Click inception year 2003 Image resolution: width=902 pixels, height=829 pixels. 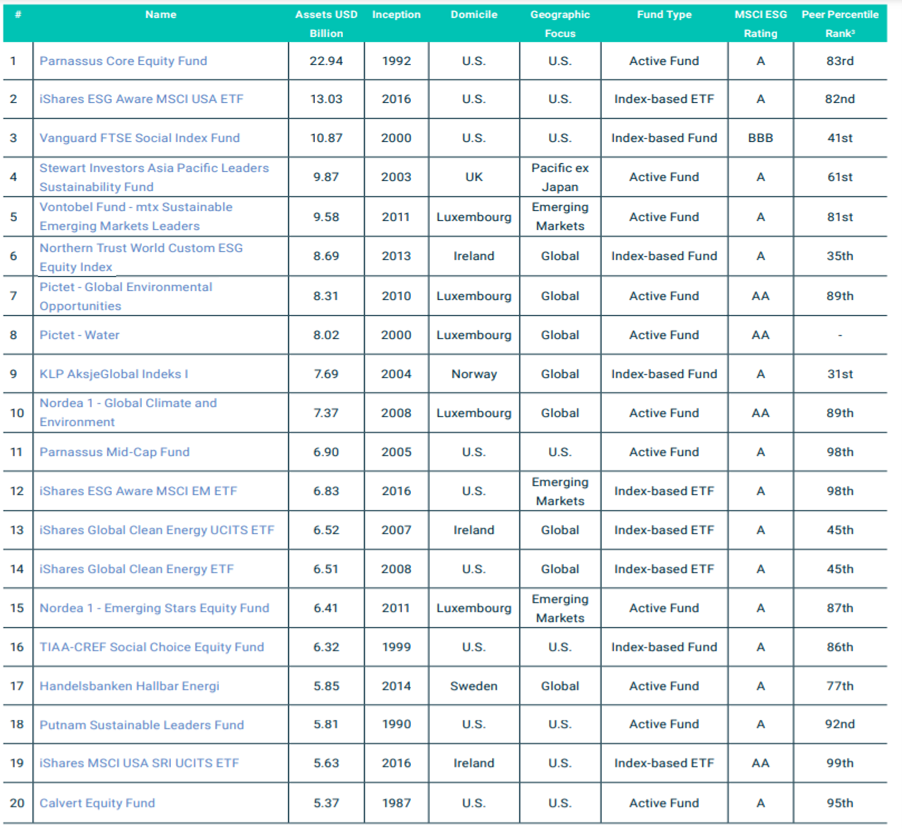[396, 177]
